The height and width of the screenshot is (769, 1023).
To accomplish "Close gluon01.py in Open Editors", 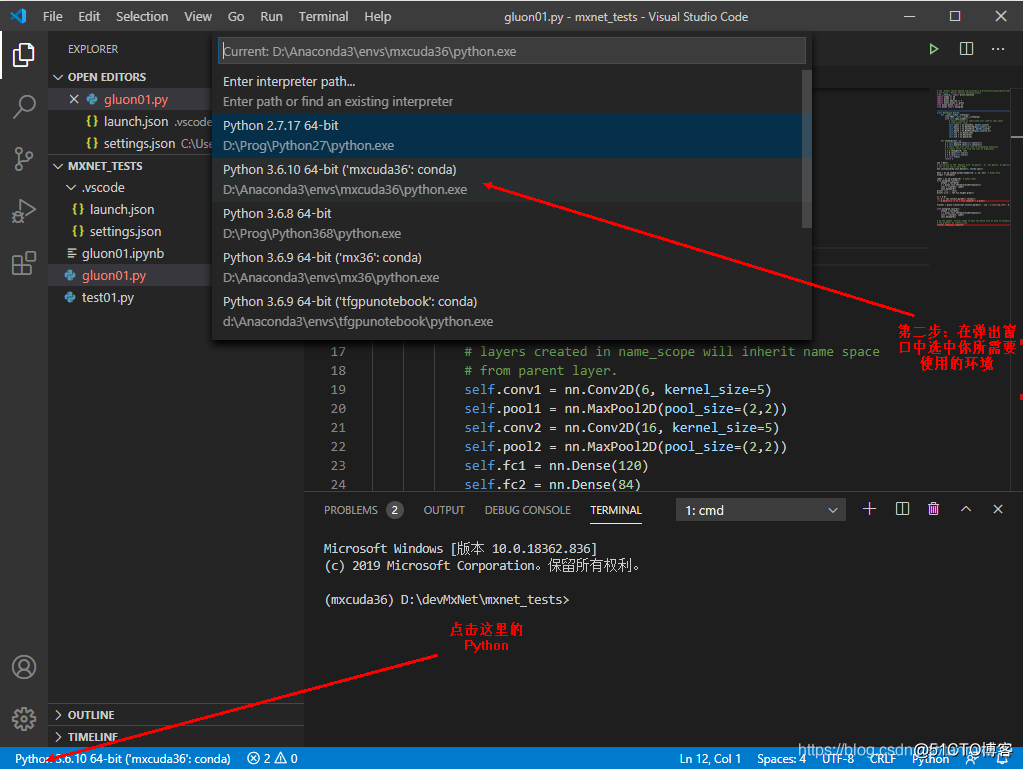I will [x=74, y=99].
